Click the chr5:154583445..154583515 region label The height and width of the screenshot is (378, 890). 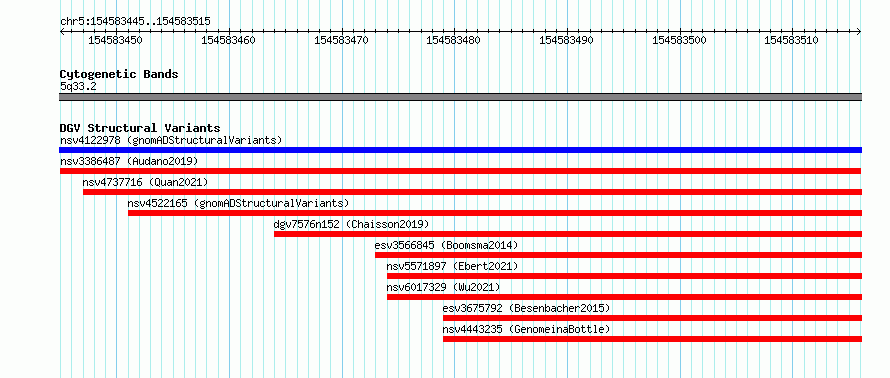tap(135, 22)
